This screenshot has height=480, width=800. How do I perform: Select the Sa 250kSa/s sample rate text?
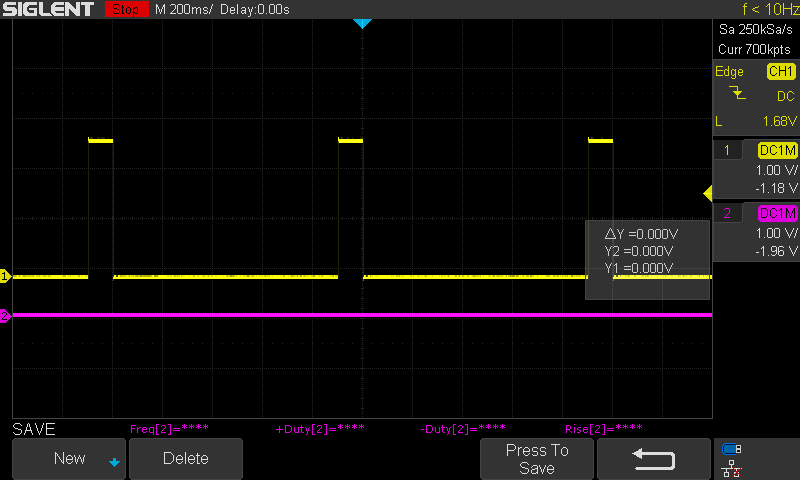[x=756, y=30]
